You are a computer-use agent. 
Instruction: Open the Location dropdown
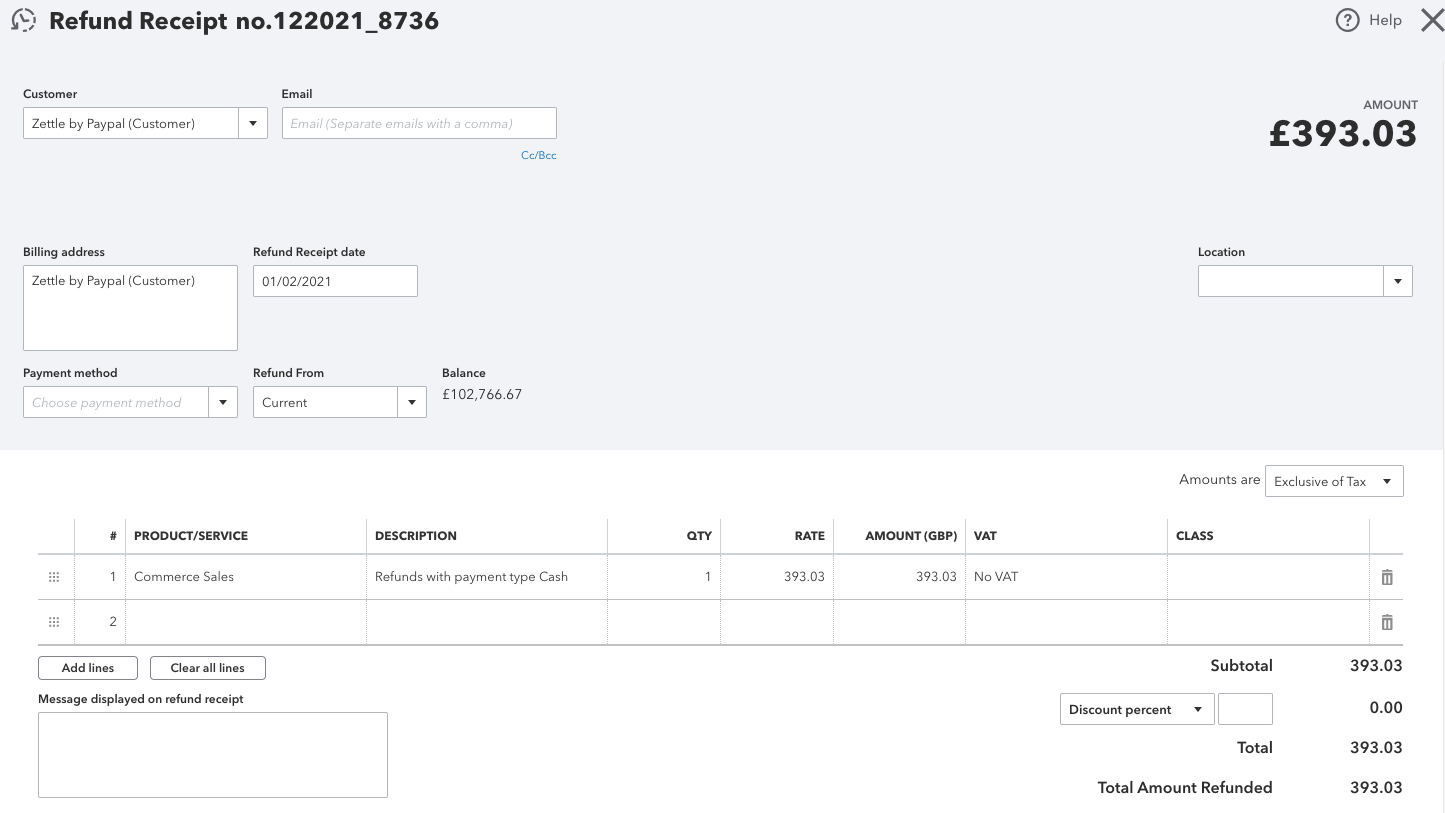(1397, 281)
